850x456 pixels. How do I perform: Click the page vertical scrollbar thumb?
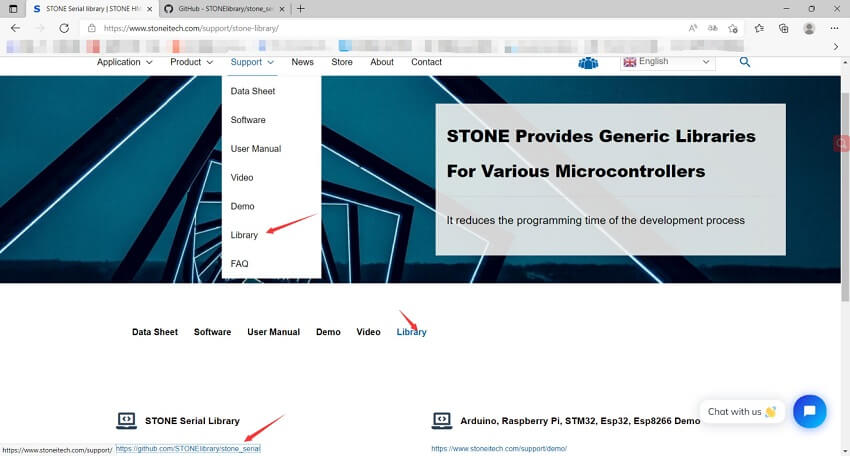845,197
